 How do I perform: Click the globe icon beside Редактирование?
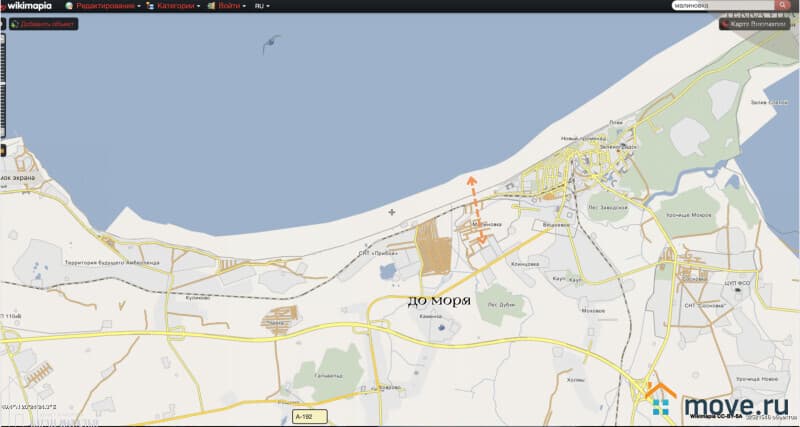click(69, 6)
